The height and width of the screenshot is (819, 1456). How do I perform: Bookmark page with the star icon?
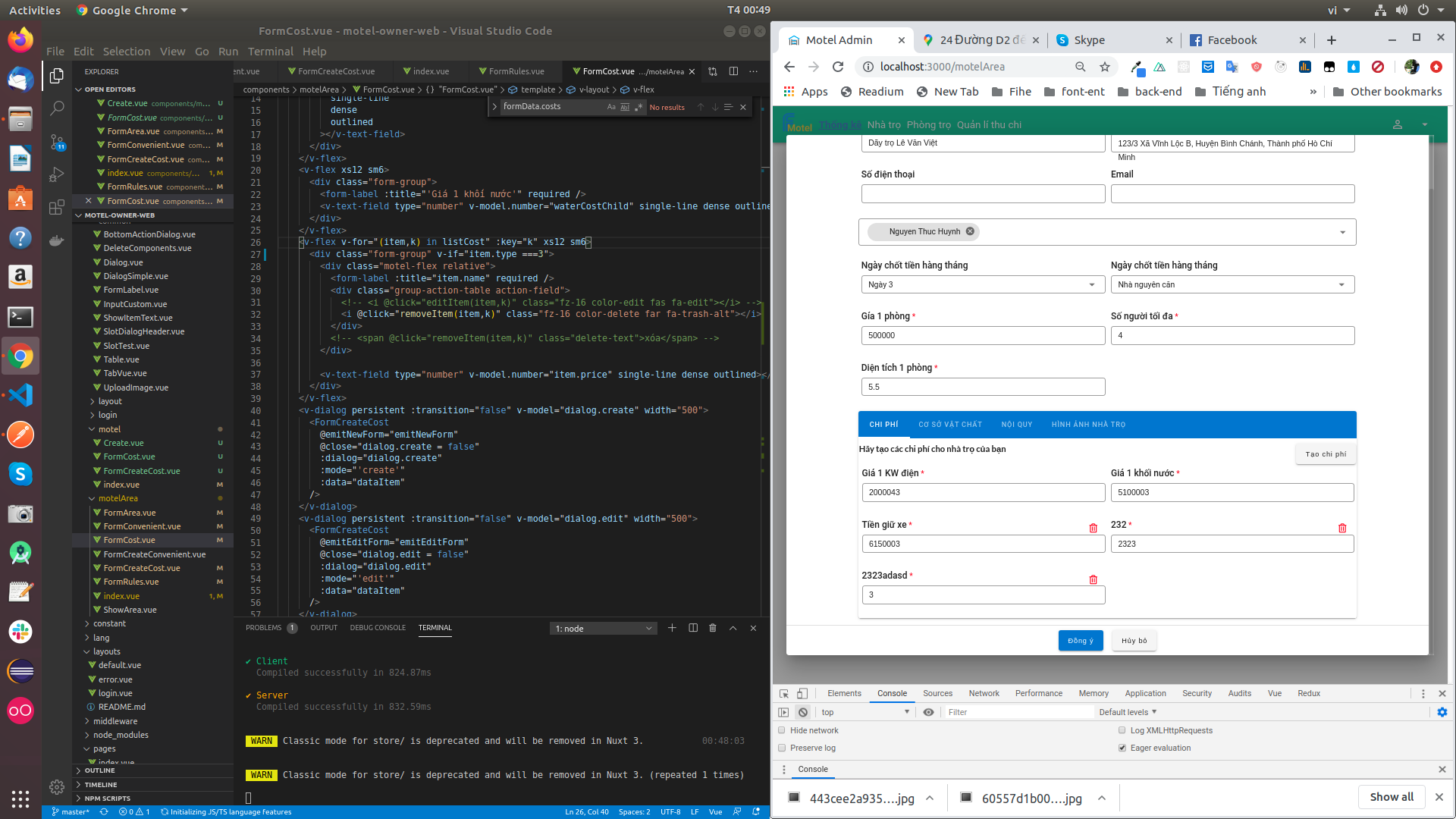click(x=1105, y=67)
